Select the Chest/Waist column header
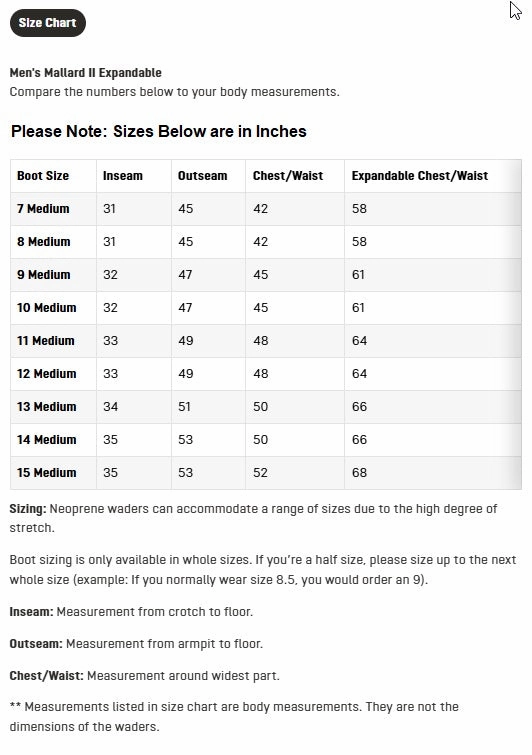The height and width of the screenshot is (755, 532). tap(288, 176)
